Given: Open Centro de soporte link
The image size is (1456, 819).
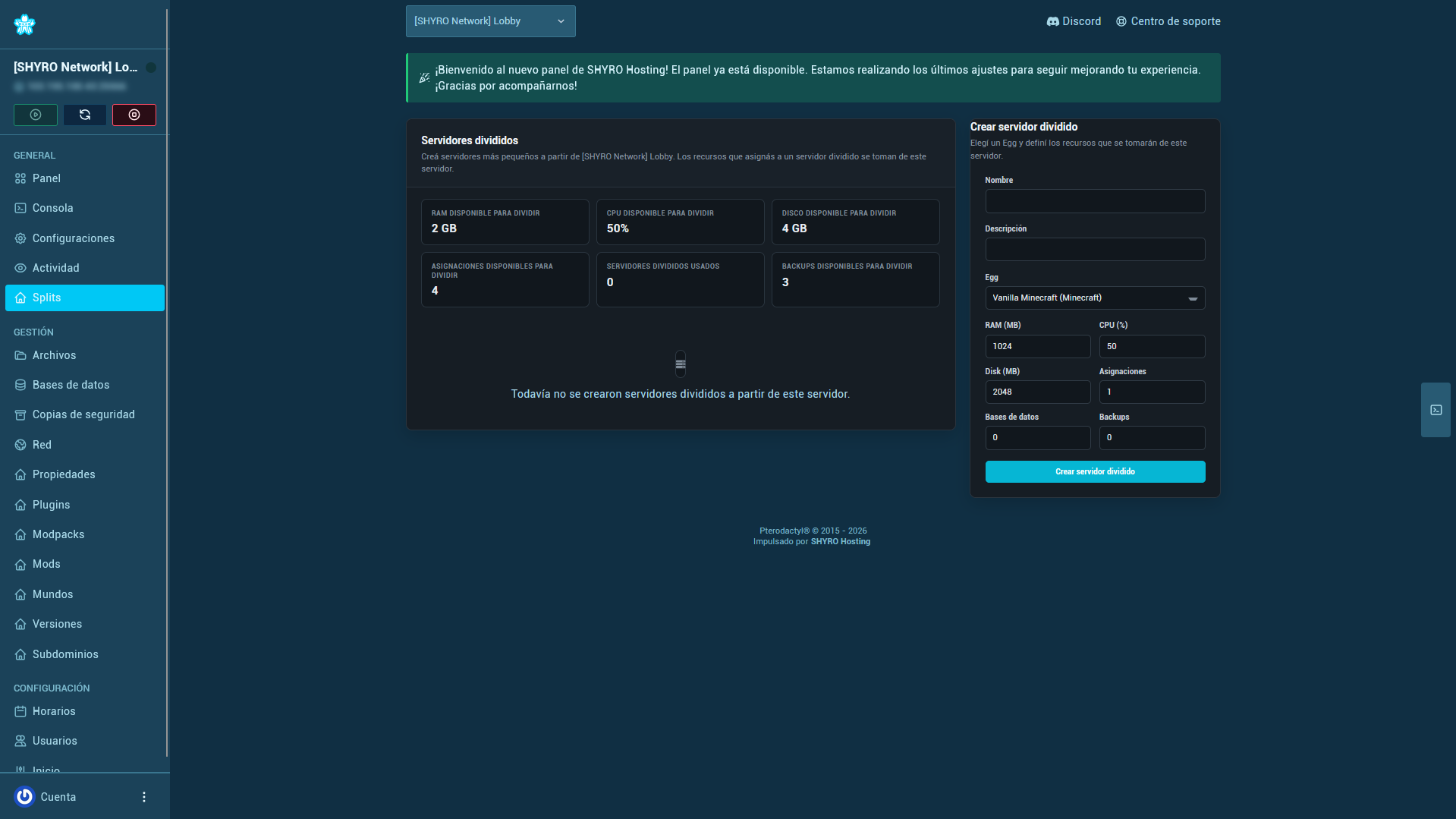Looking at the screenshot, I should (1168, 21).
